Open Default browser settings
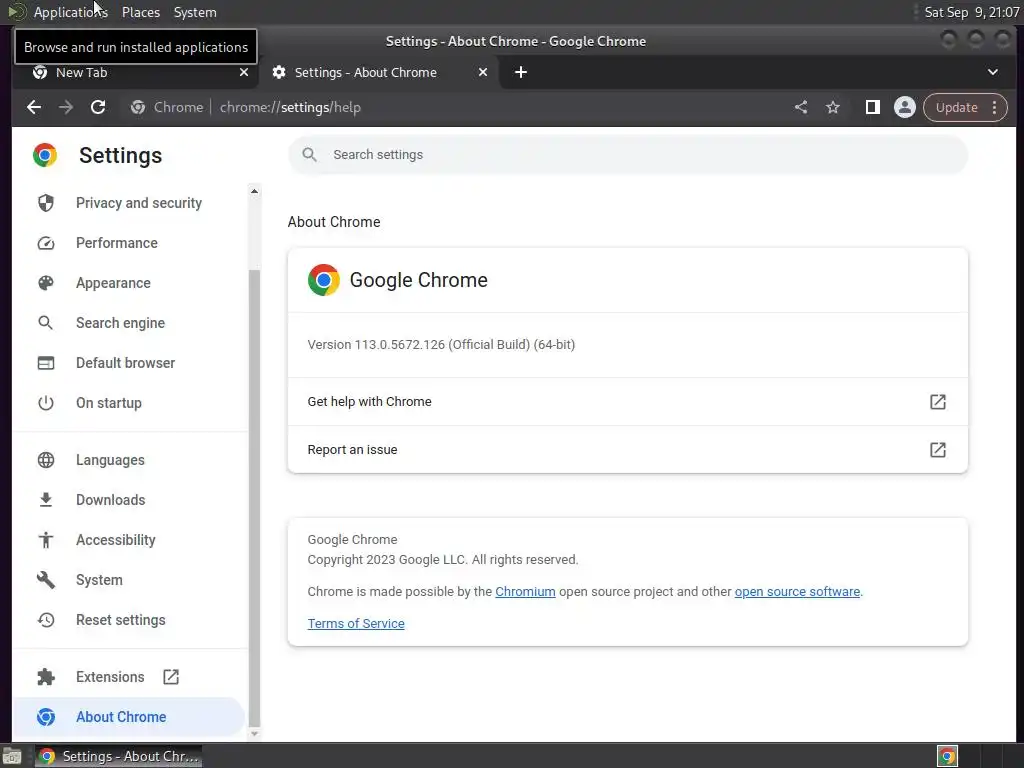This screenshot has width=1024, height=768. [129, 363]
